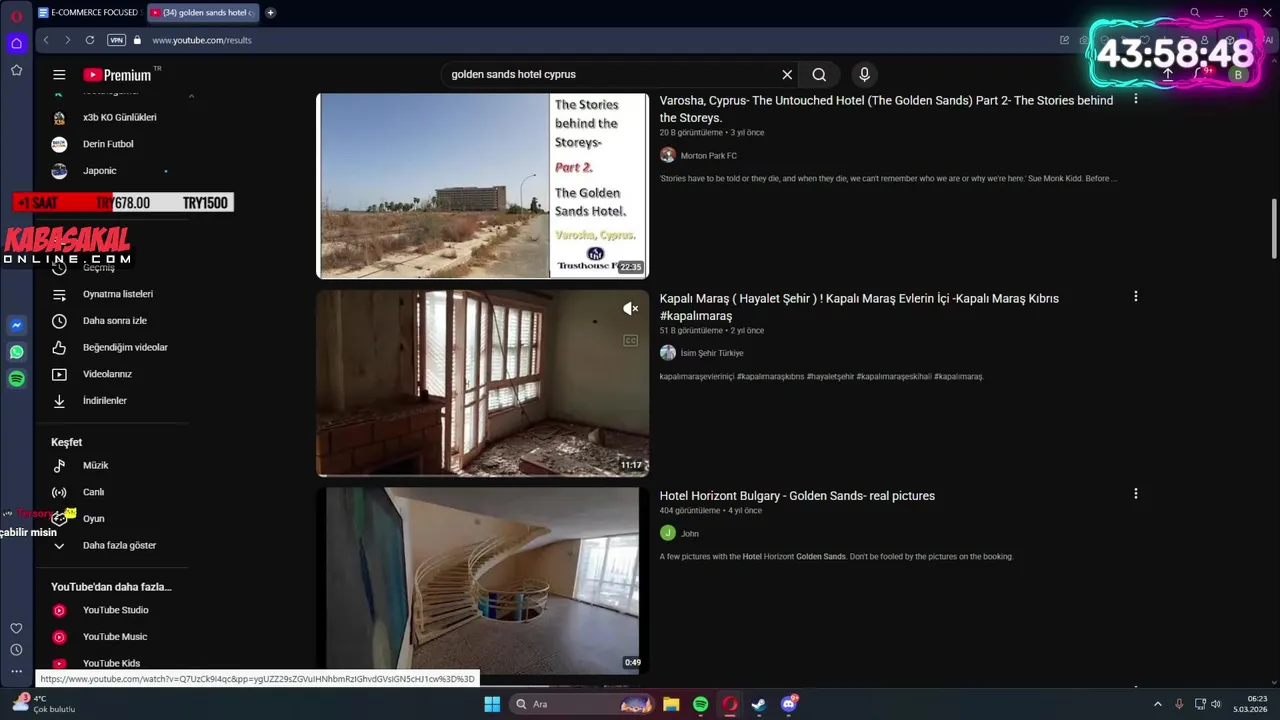
Task: Open Discord from taskbar
Action: [789, 704]
